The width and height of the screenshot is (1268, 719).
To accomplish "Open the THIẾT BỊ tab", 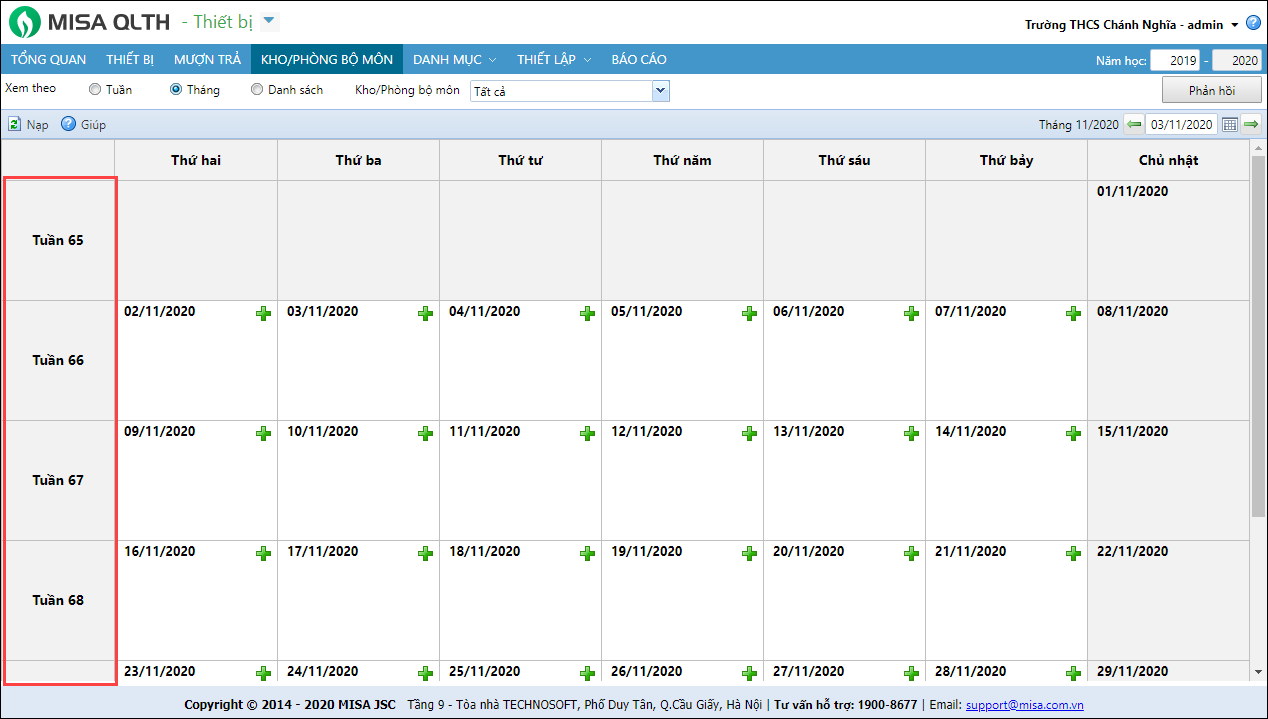I will tap(130, 59).
